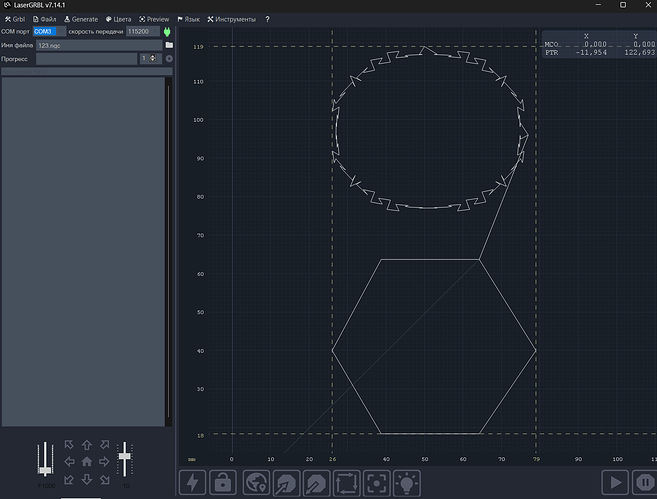Open the Файл menu
The height and width of the screenshot is (499, 657).
click(x=44, y=19)
